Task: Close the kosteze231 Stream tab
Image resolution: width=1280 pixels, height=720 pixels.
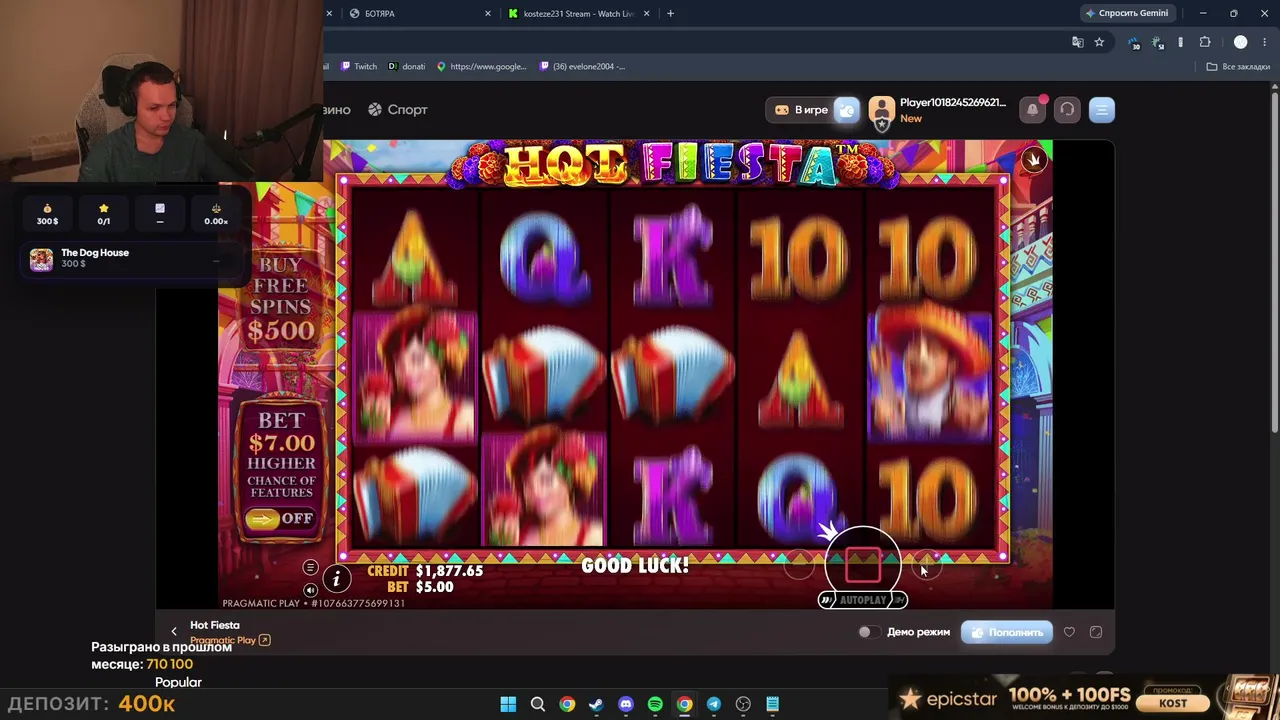Action: tap(647, 14)
